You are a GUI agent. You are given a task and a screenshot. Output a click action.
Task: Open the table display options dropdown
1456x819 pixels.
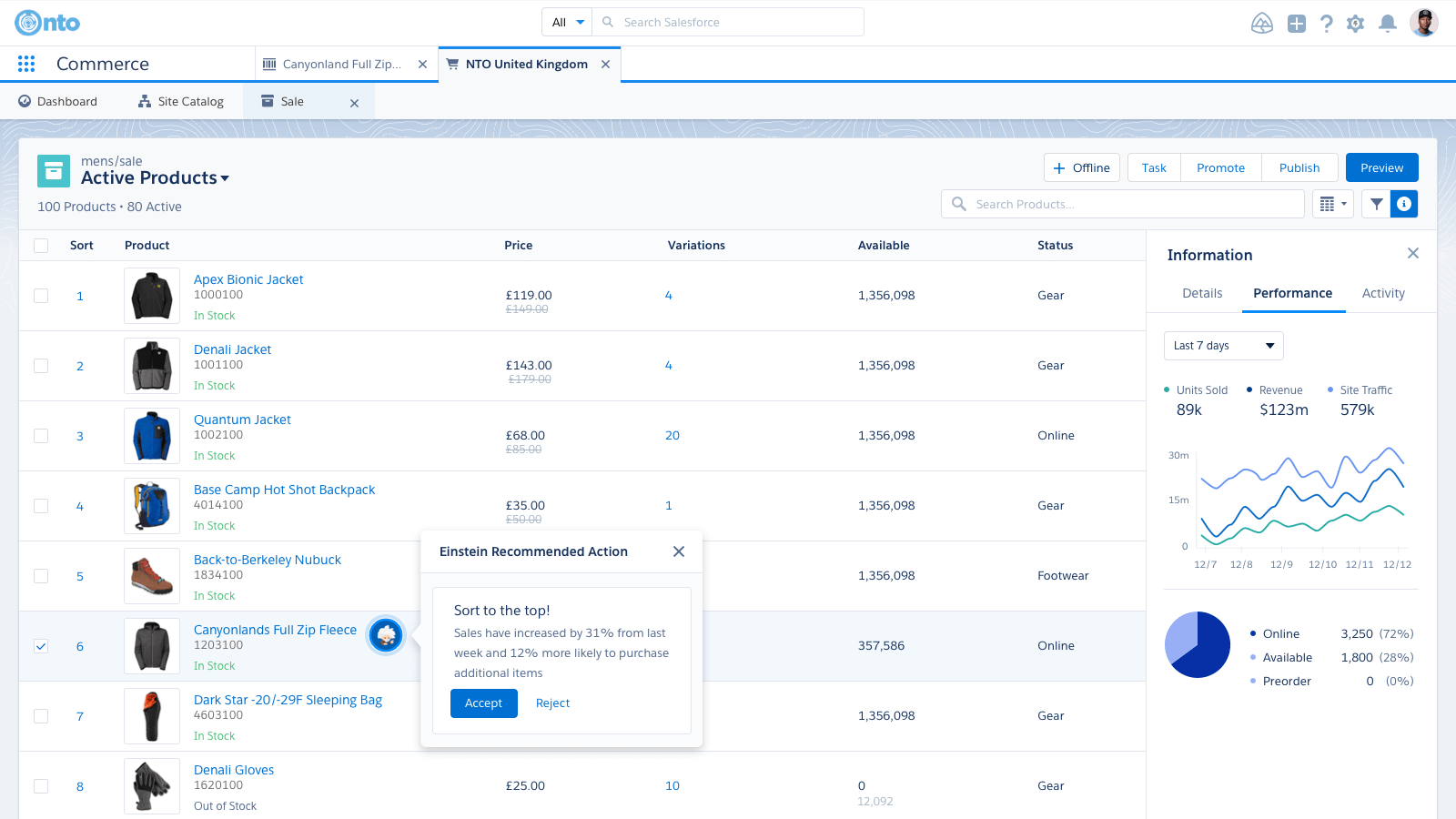1332,204
